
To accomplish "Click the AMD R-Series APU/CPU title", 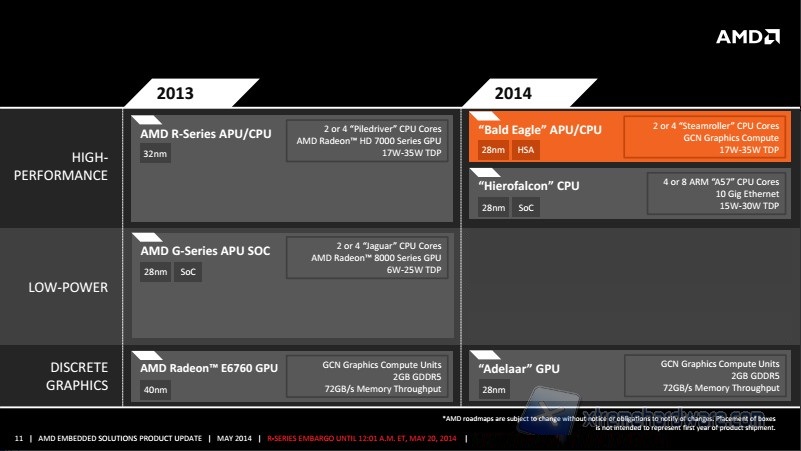I will click(203, 134).
